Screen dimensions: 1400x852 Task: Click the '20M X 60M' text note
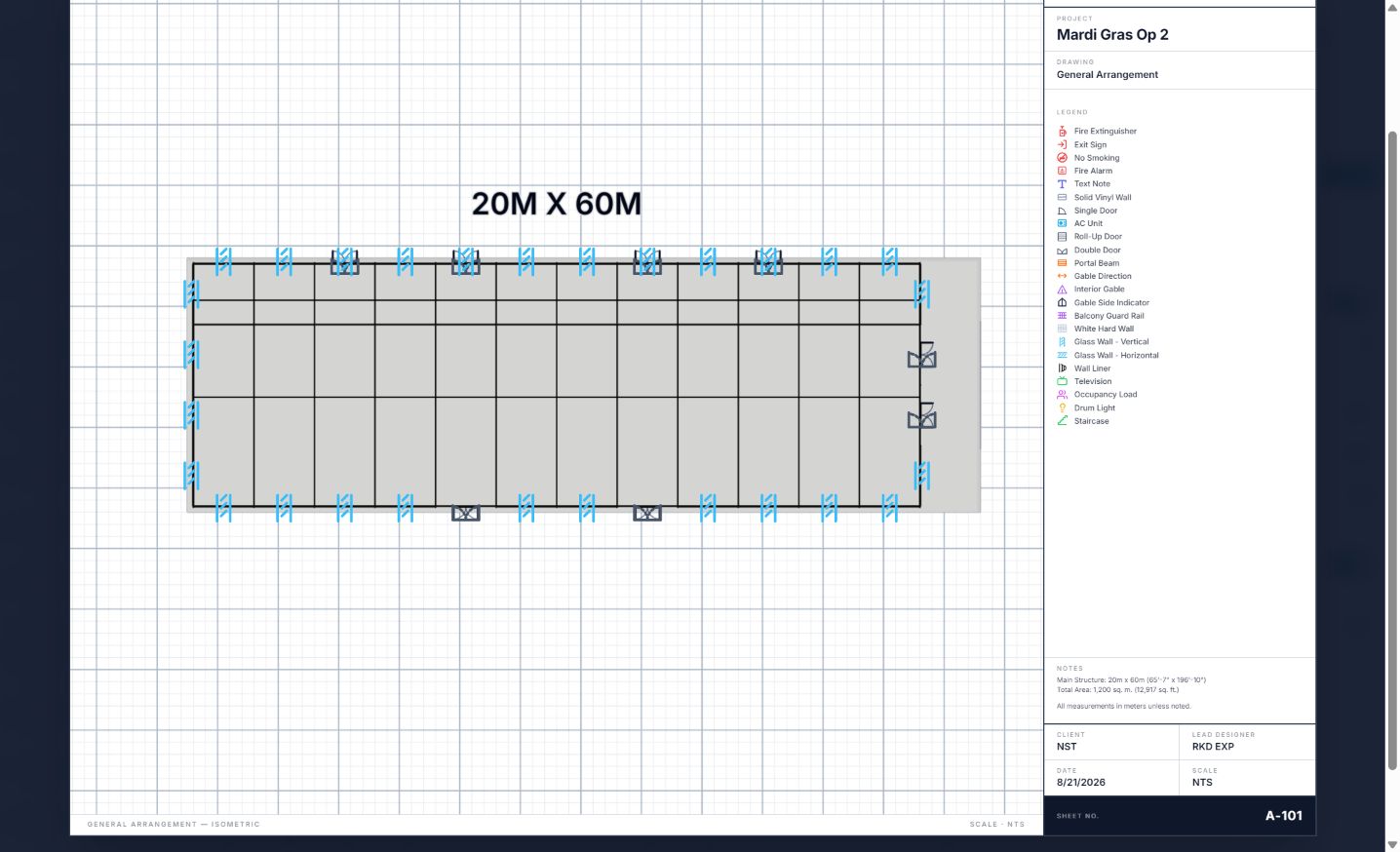click(x=557, y=204)
